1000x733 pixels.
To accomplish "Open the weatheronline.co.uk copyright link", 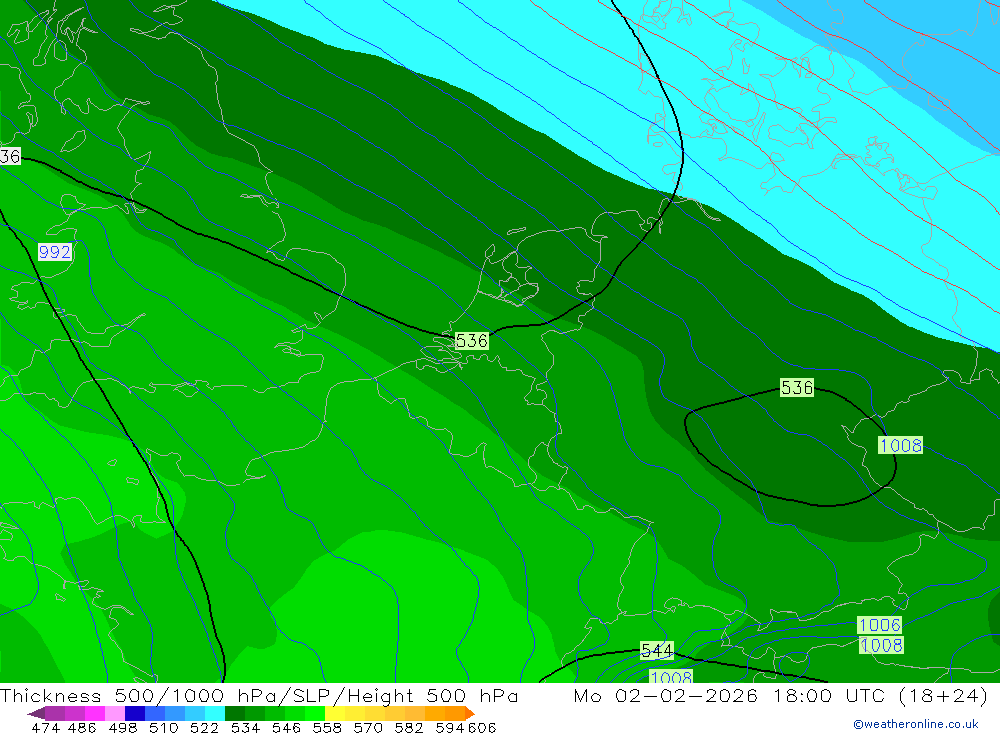I will (916, 724).
